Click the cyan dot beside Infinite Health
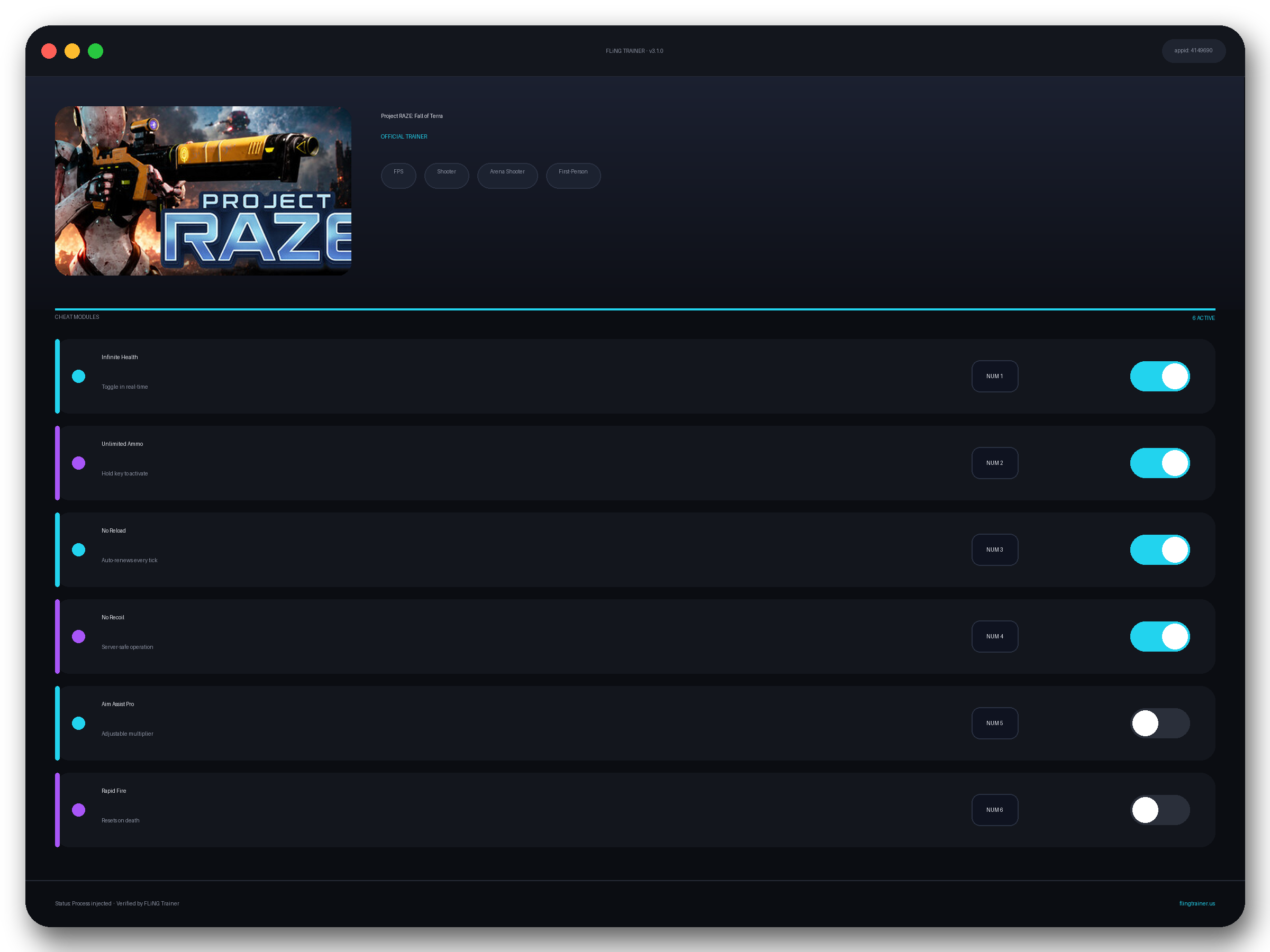This screenshot has width=1270, height=952. pyautogui.click(x=79, y=376)
